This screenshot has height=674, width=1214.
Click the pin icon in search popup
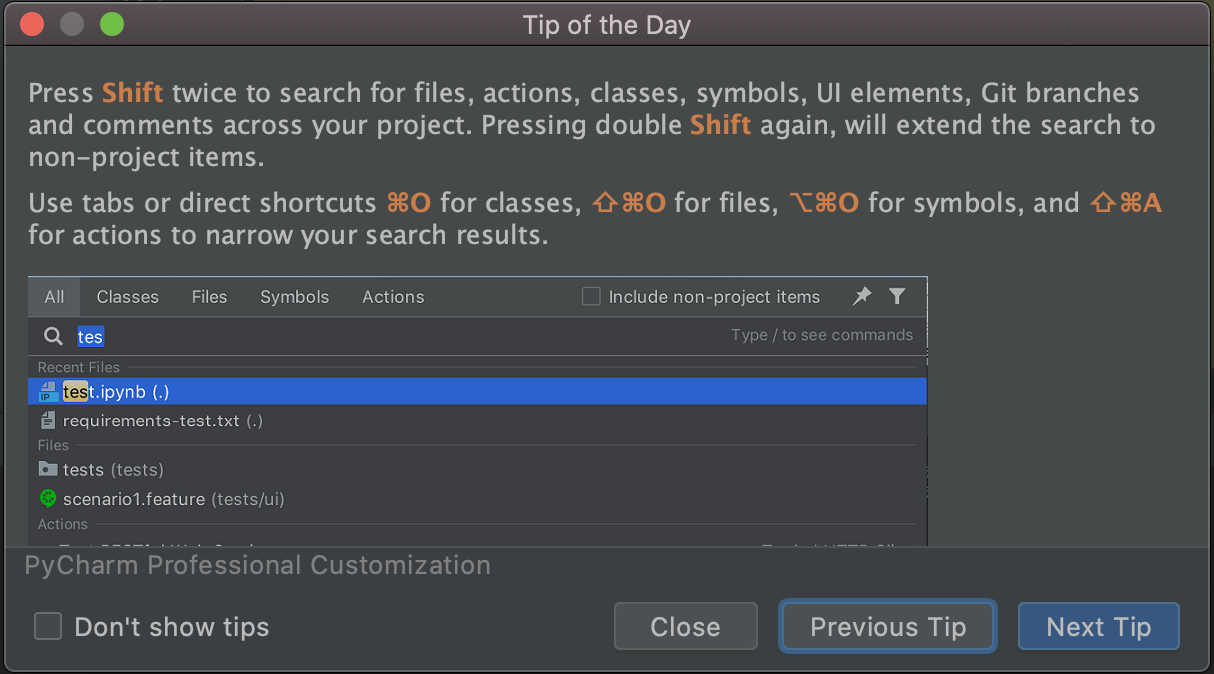click(862, 296)
